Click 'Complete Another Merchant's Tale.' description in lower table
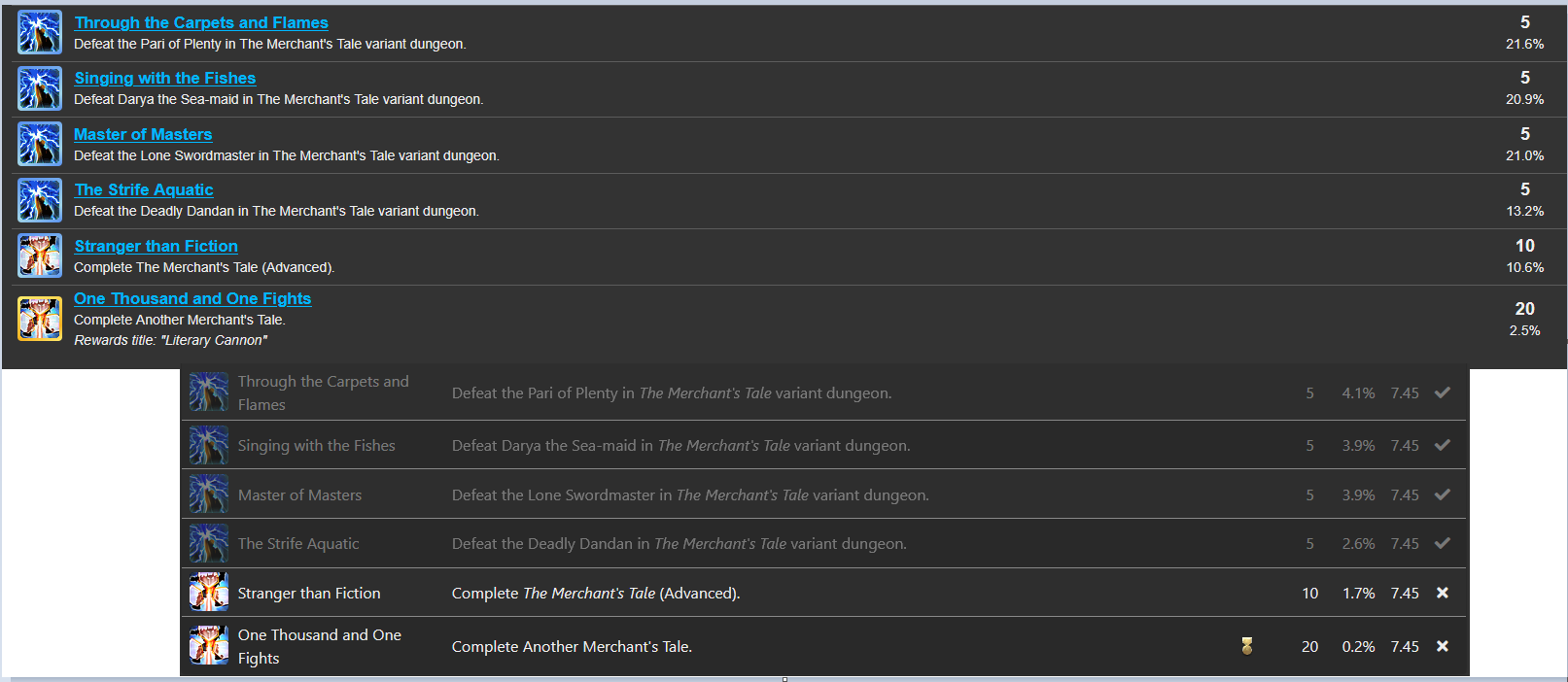Image resolution: width=1568 pixels, height=682 pixels. point(572,646)
